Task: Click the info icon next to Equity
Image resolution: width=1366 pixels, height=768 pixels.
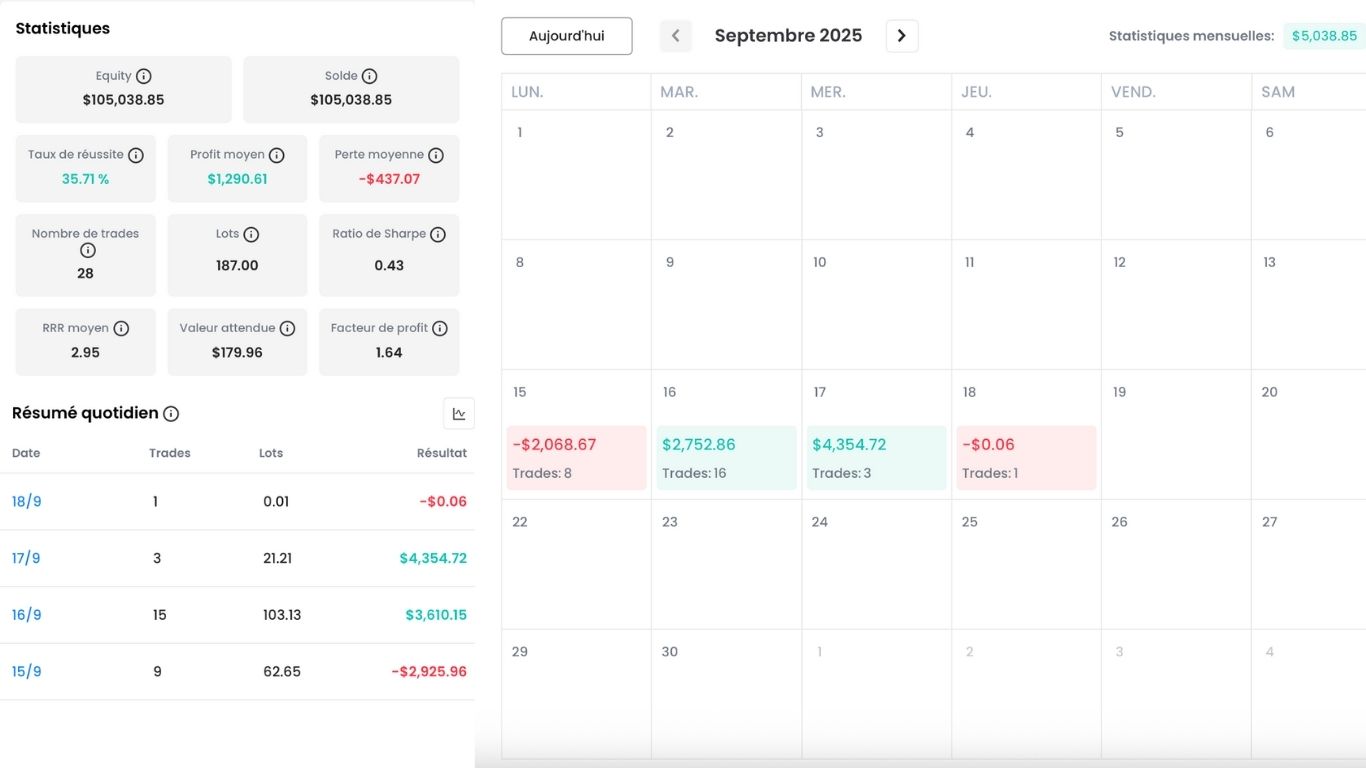Action: pos(144,76)
